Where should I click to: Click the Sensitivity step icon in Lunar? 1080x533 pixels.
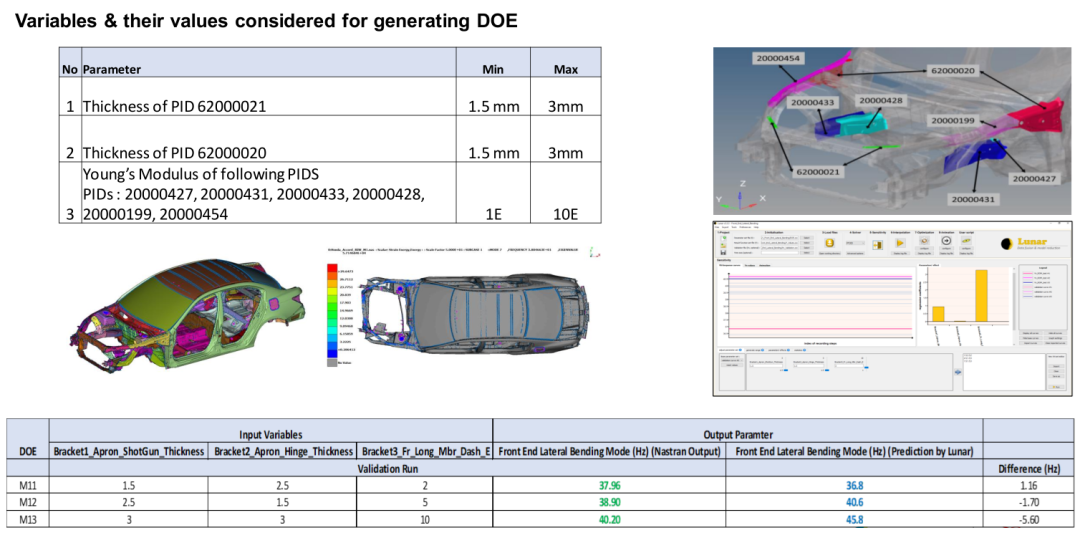pos(878,244)
